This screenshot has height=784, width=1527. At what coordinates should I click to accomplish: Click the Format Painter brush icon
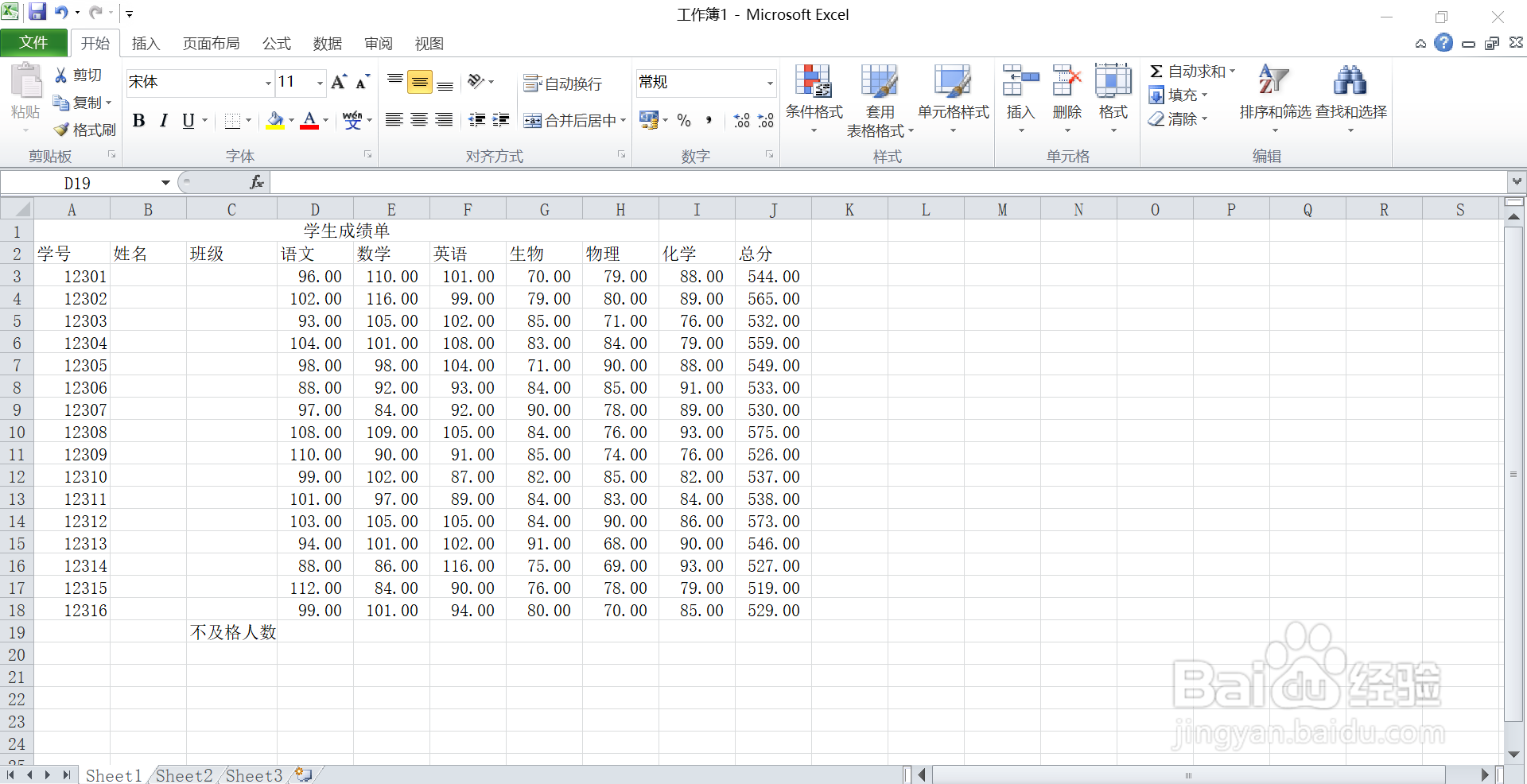point(61,130)
